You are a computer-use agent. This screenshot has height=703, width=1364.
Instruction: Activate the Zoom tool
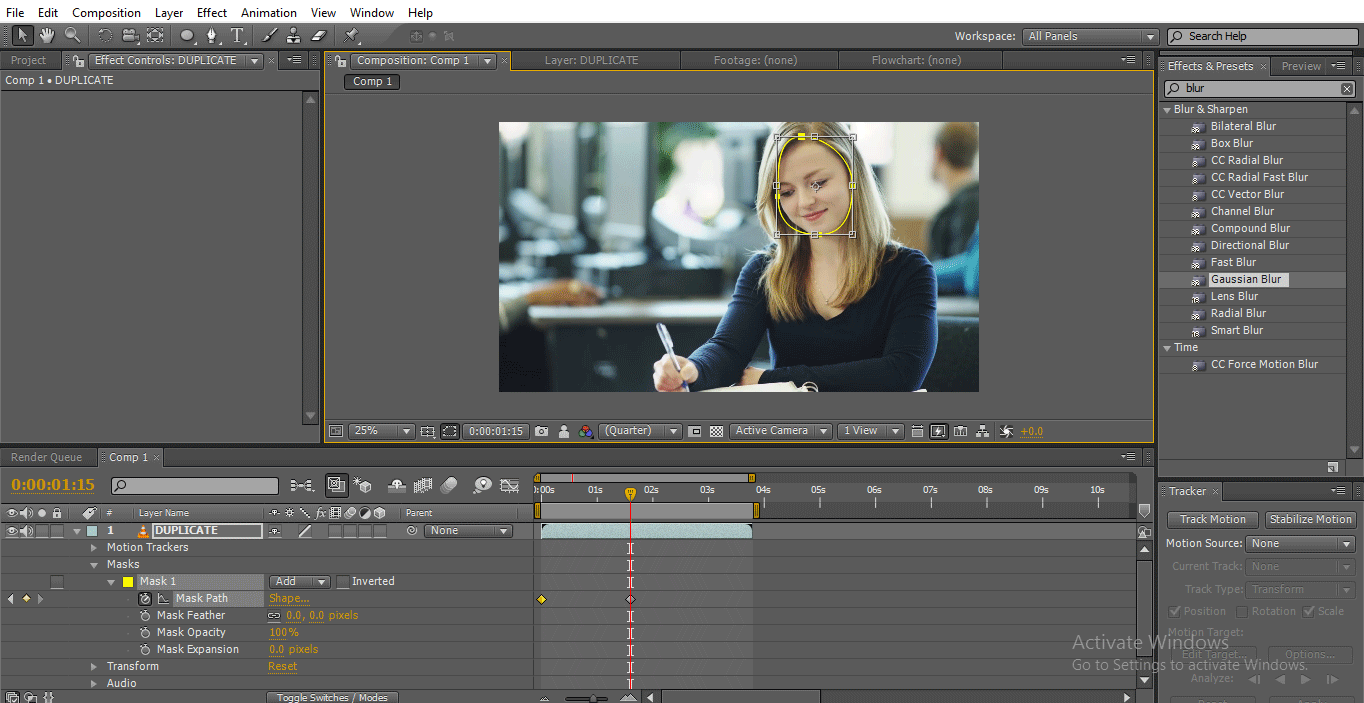(x=72, y=36)
